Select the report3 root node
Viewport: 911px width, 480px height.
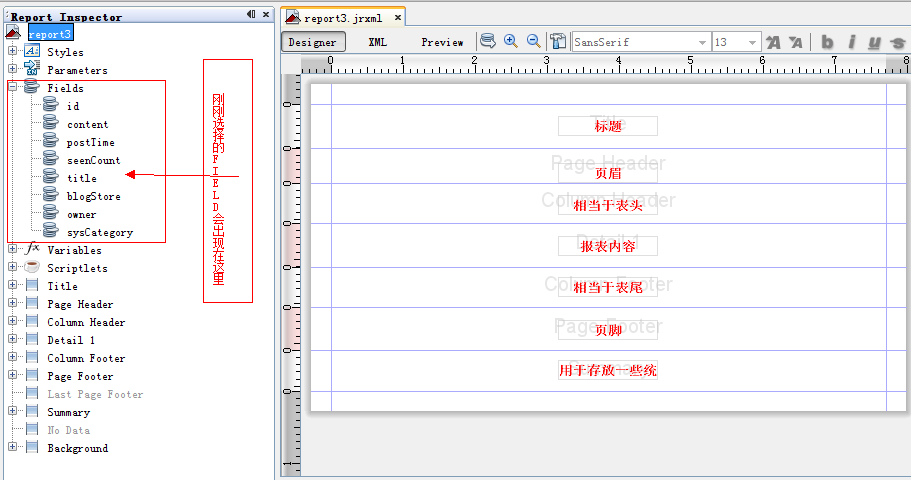pos(50,34)
